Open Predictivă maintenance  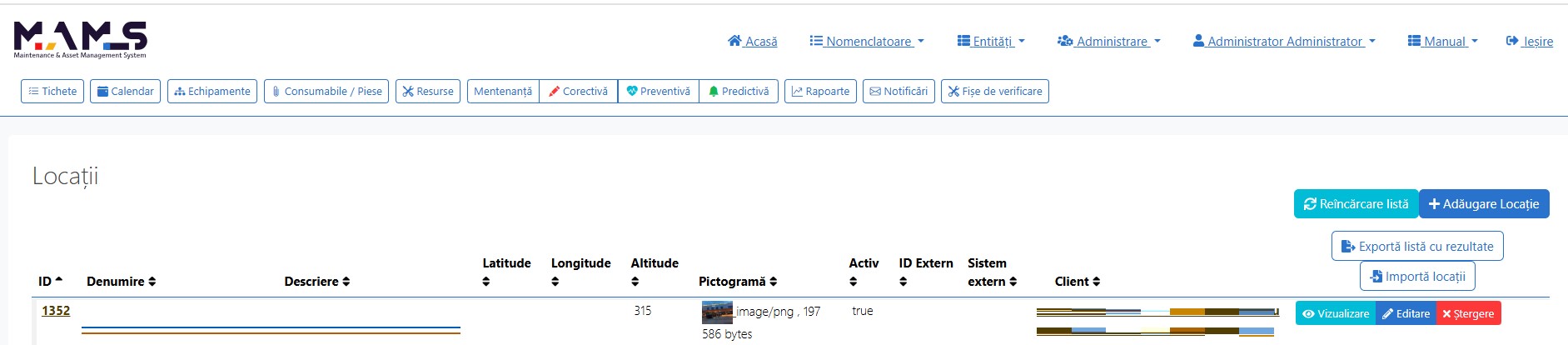(739, 91)
